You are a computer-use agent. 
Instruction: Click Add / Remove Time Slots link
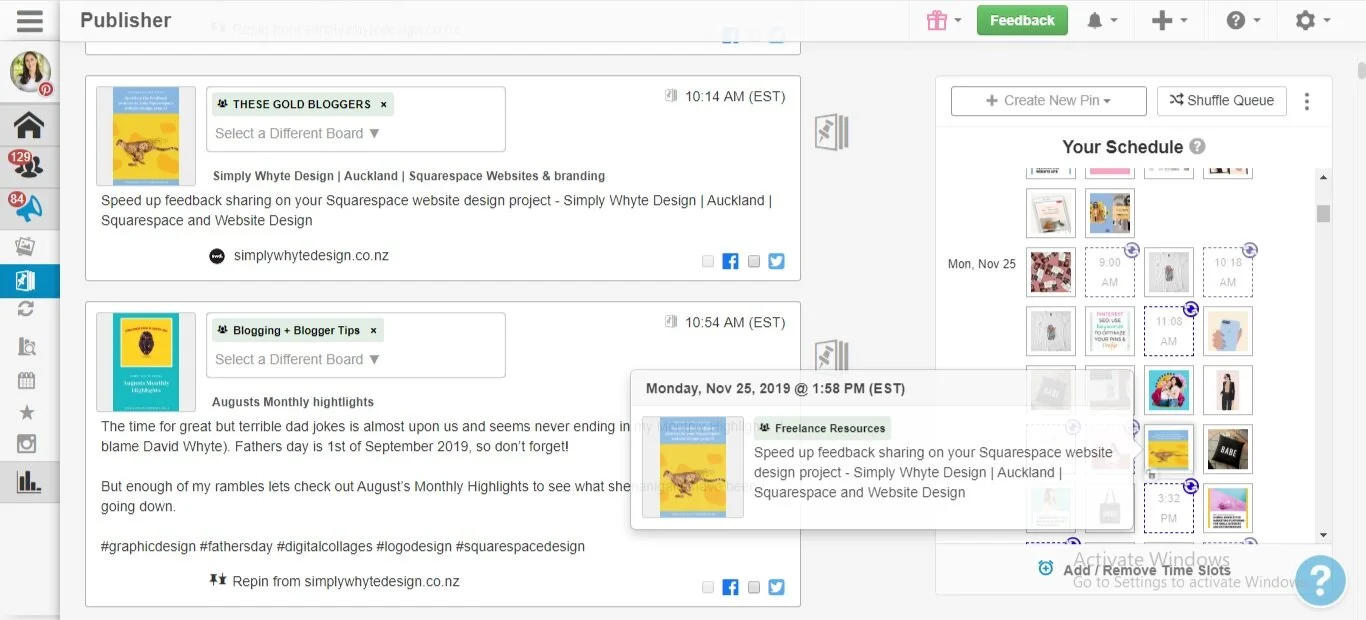(x=1147, y=570)
